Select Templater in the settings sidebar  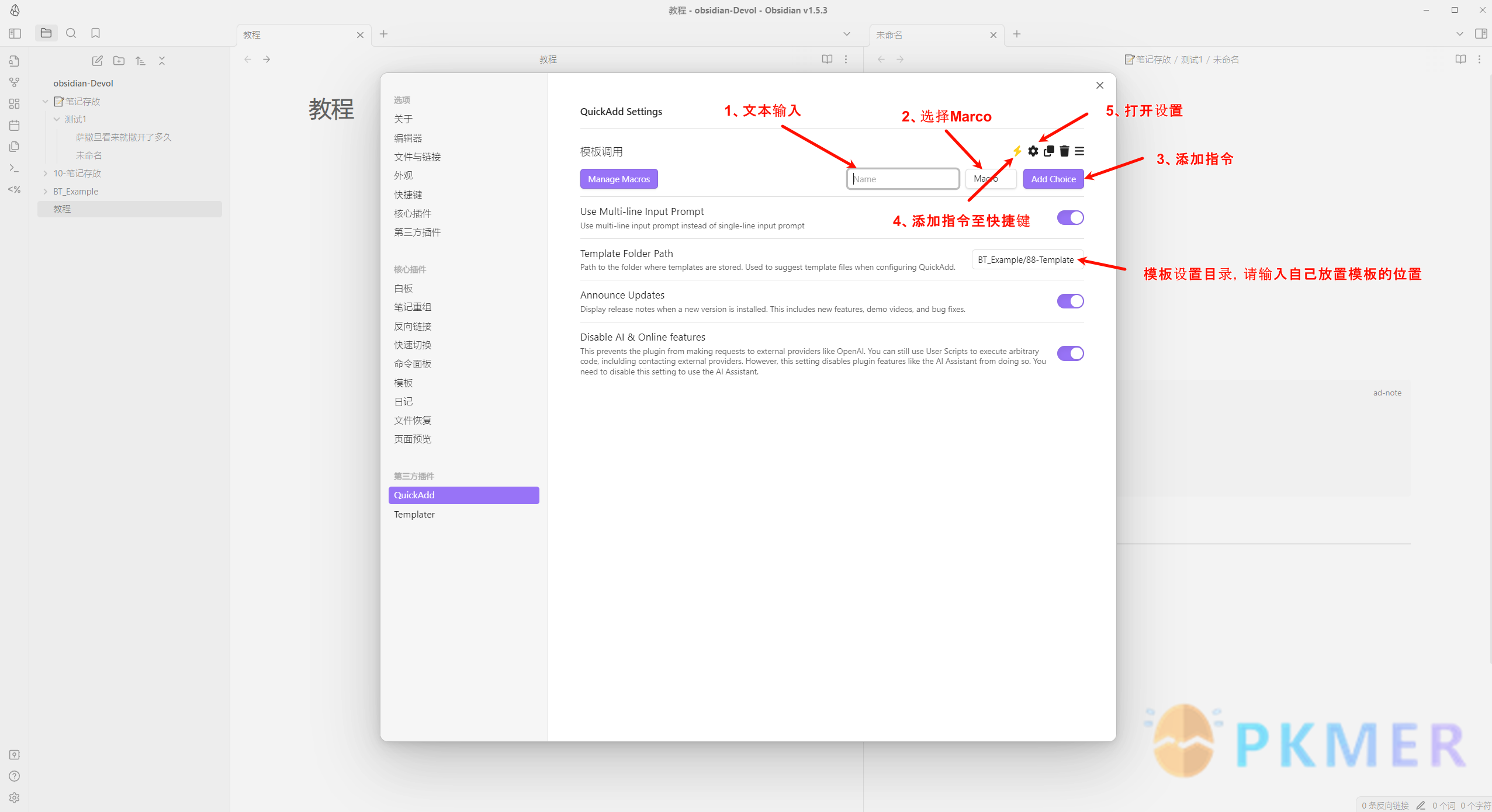pyautogui.click(x=414, y=514)
